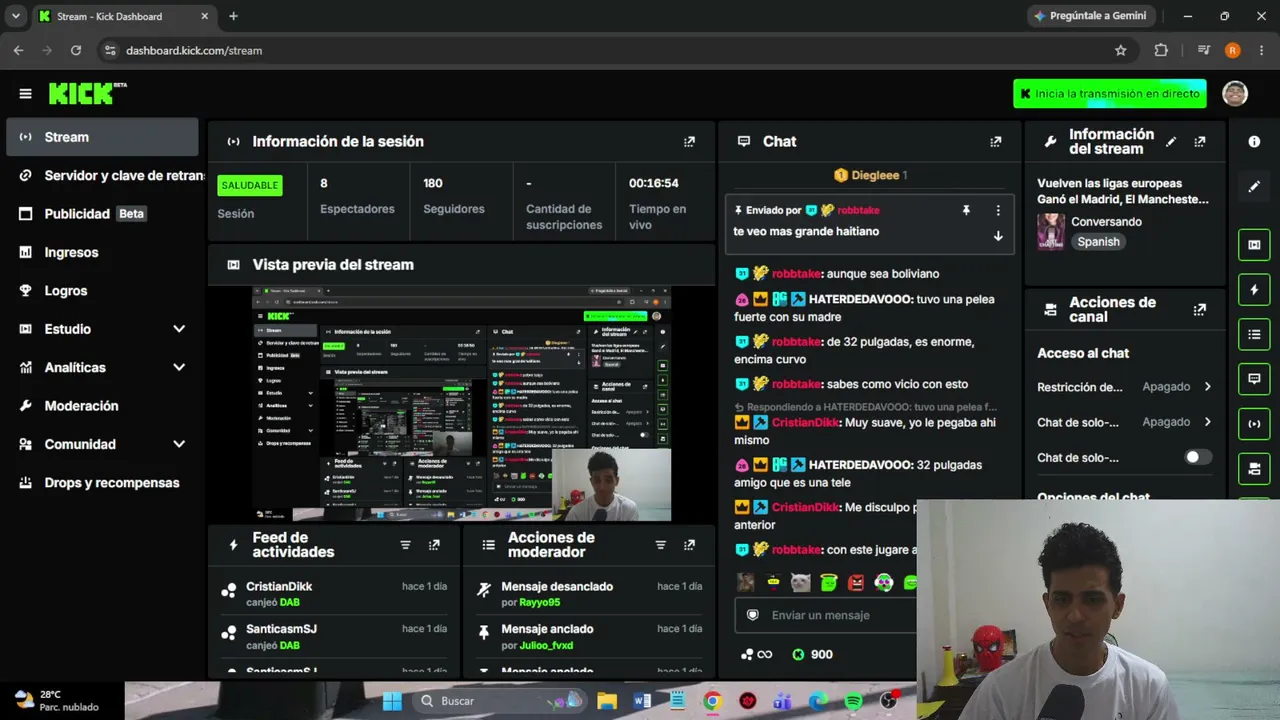
Task: Click the SALUDABLE session status badge
Action: tap(250, 185)
